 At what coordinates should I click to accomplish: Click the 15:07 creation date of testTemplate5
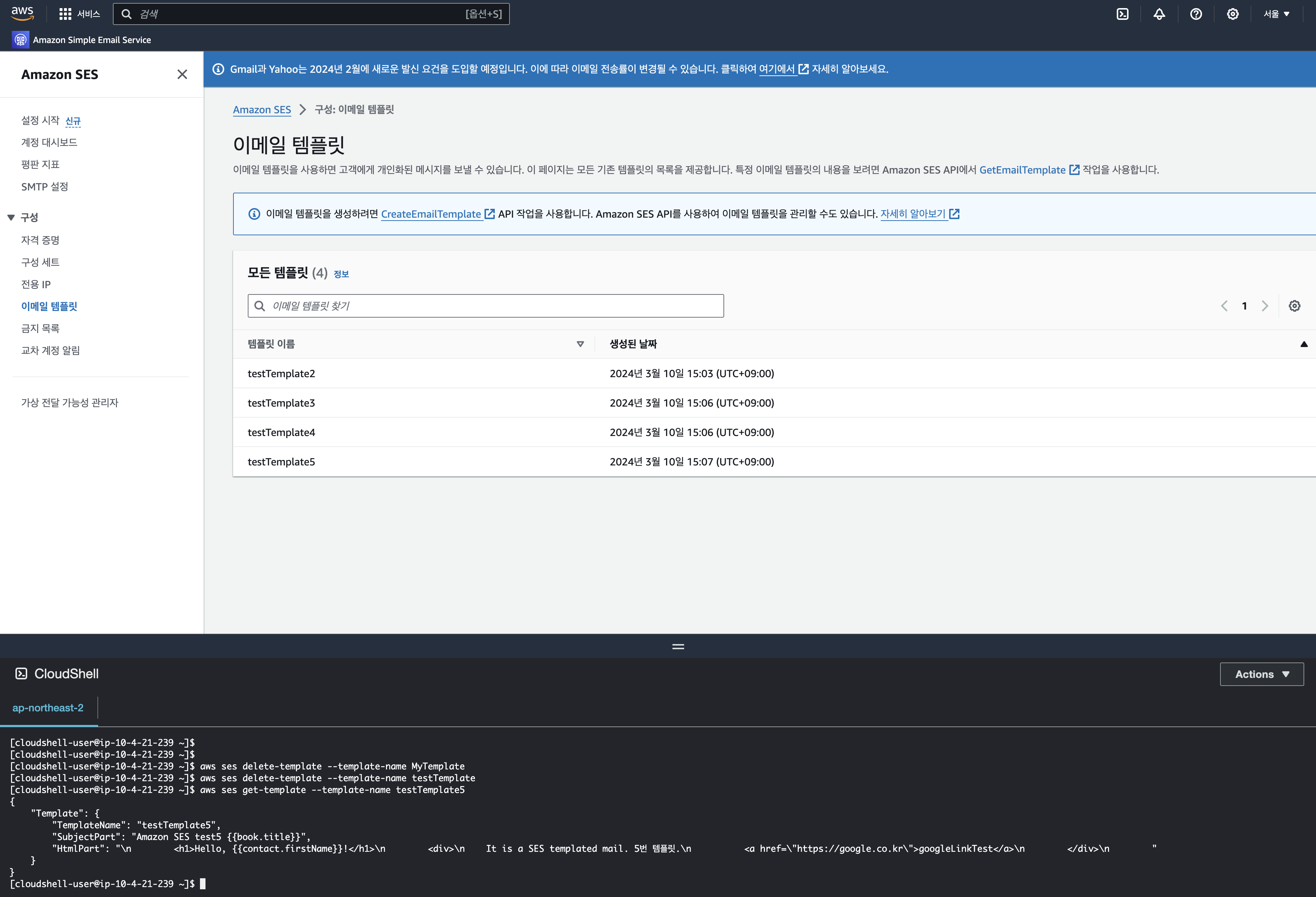point(691,461)
